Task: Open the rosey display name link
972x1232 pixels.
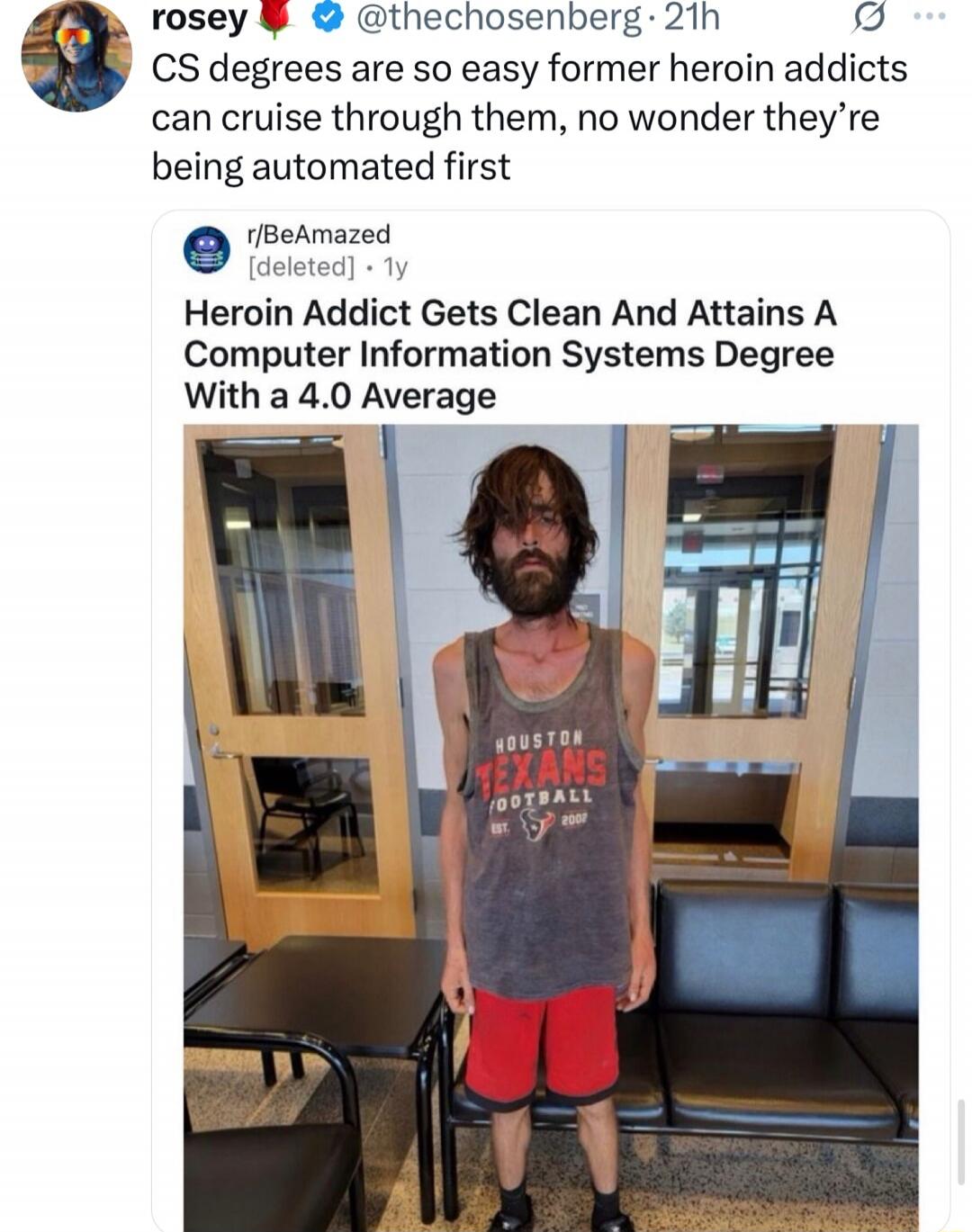Action: click(x=199, y=18)
